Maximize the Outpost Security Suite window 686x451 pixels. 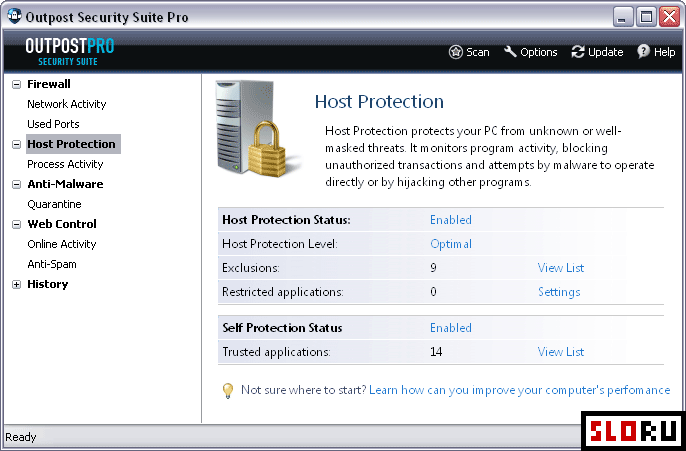(x=646, y=17)
